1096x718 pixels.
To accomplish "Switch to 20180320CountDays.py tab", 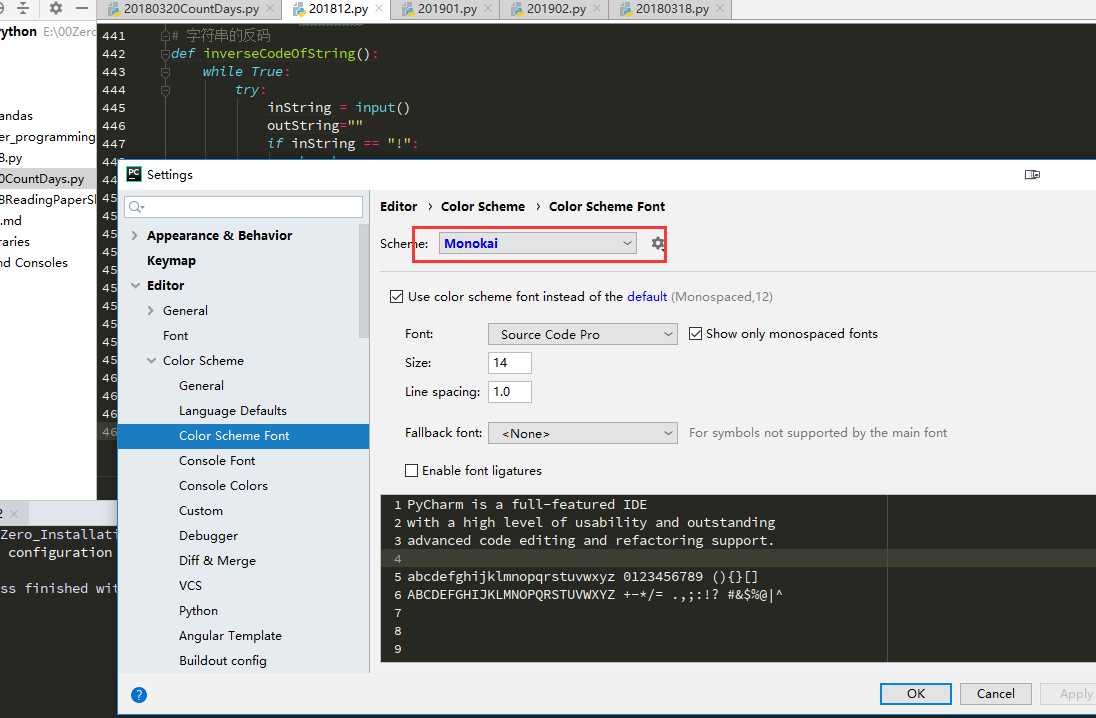I will [191, 9].
